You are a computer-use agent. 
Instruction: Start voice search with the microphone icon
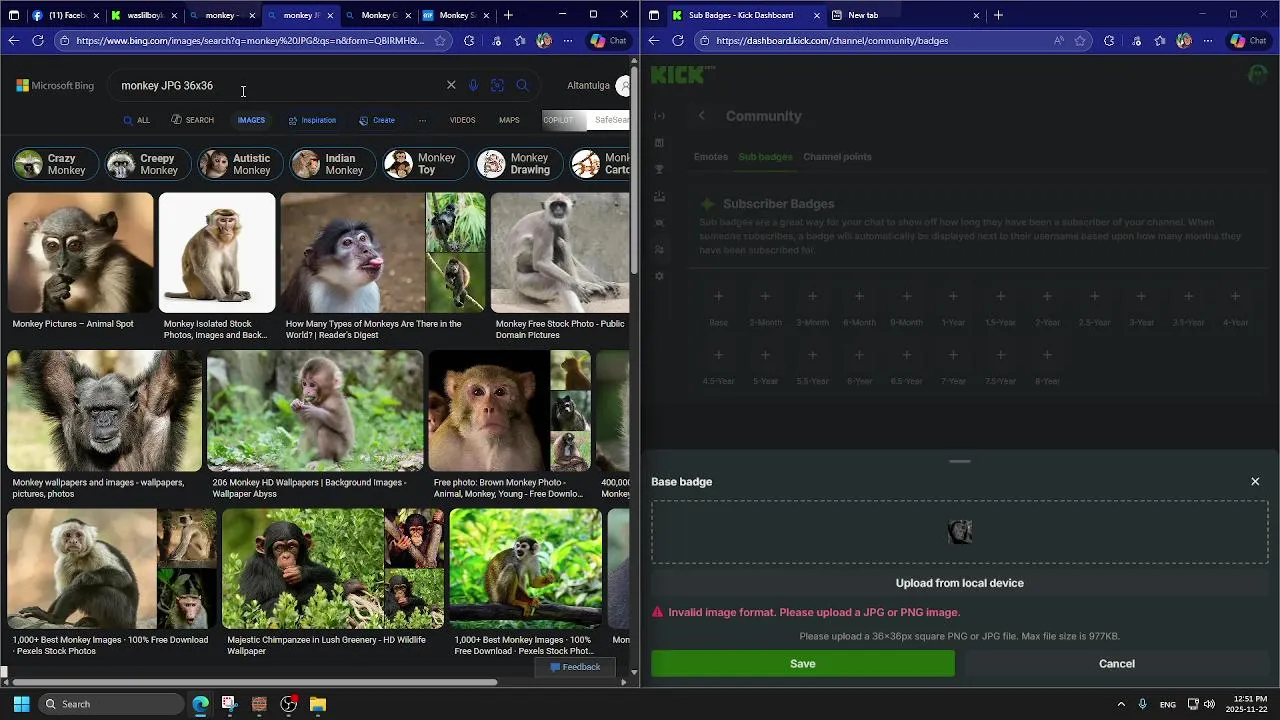tap(474, 85)
